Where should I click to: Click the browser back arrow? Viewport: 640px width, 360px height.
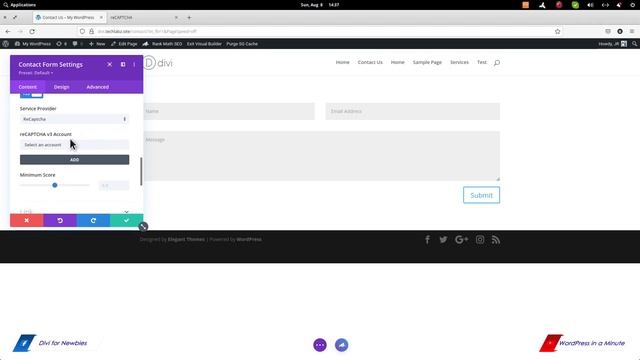click(x=8, y=31)
